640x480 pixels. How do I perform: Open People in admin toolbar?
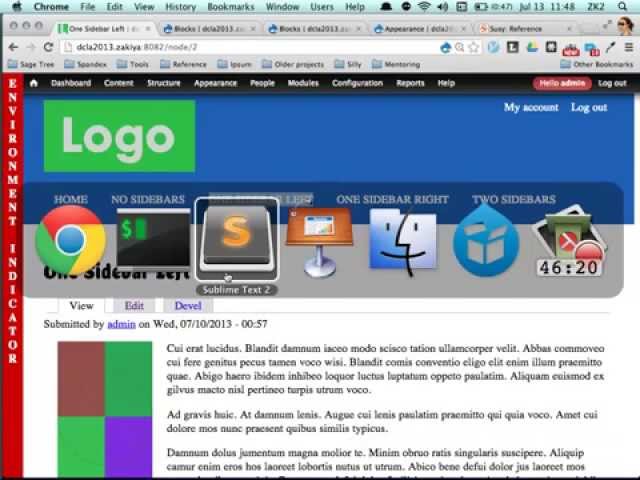point(262,83)
